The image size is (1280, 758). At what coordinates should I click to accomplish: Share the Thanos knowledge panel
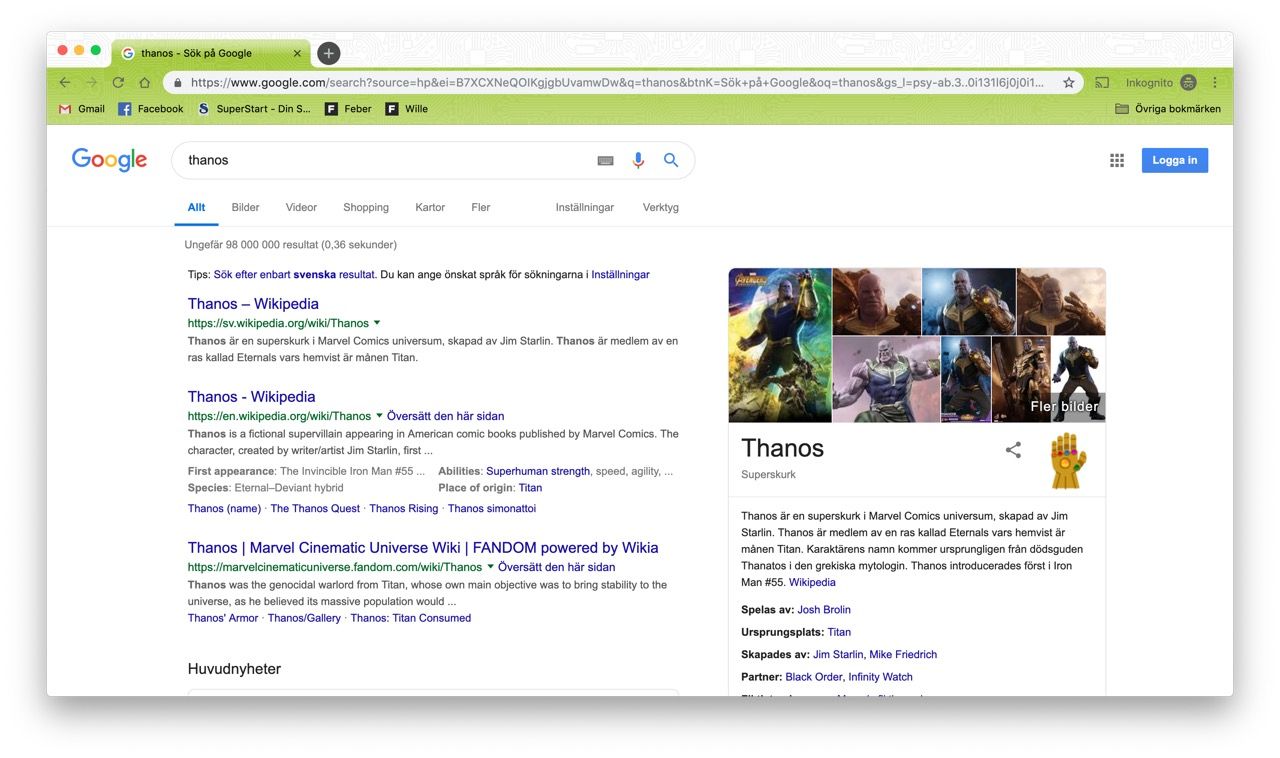point(1013,450)
